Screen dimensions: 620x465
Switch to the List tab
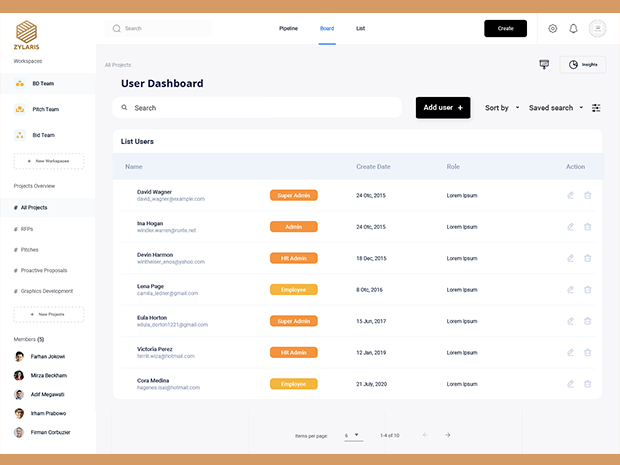[x=360, y=28]
